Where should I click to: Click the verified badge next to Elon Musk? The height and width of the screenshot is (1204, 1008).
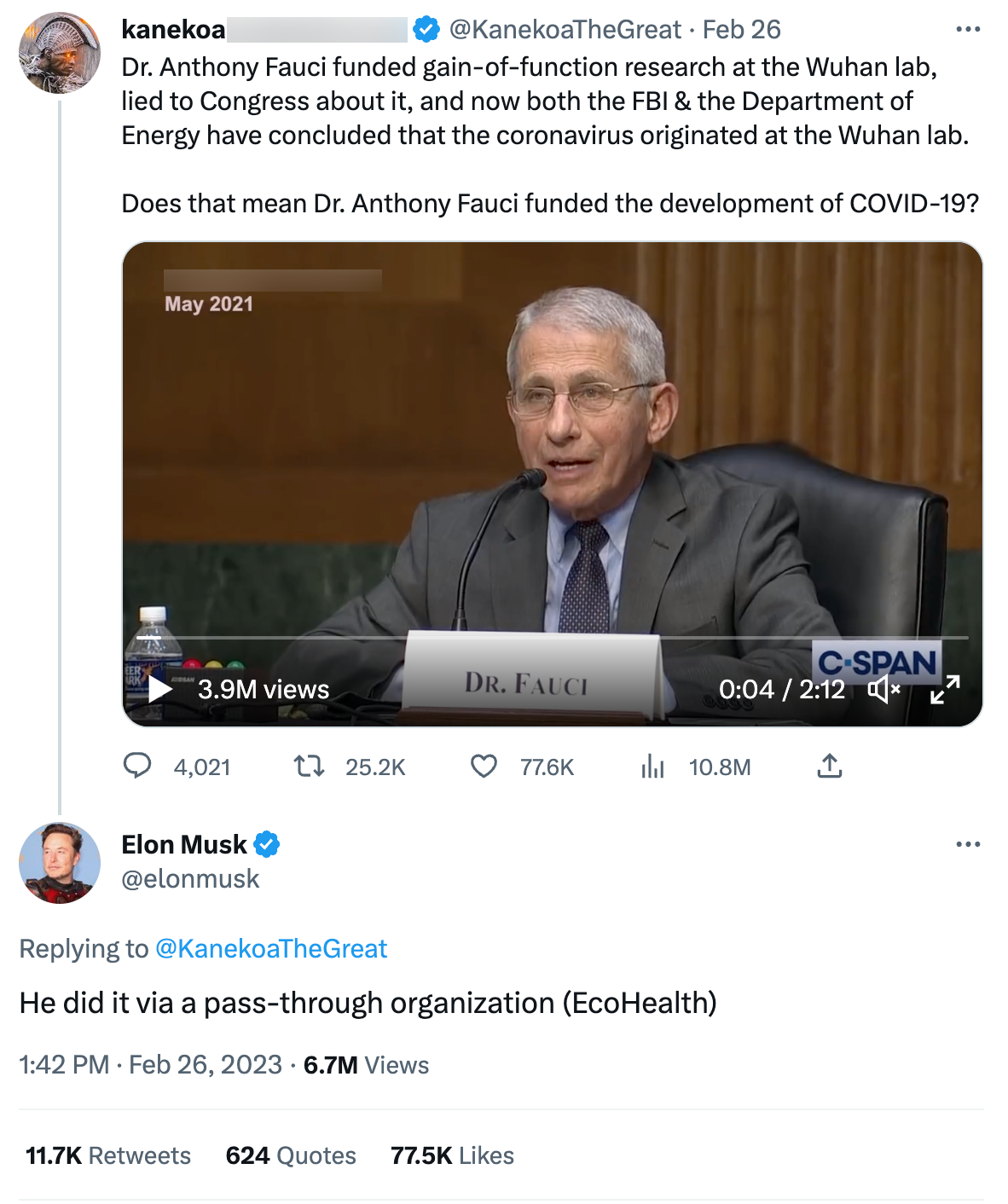point(268,844)
